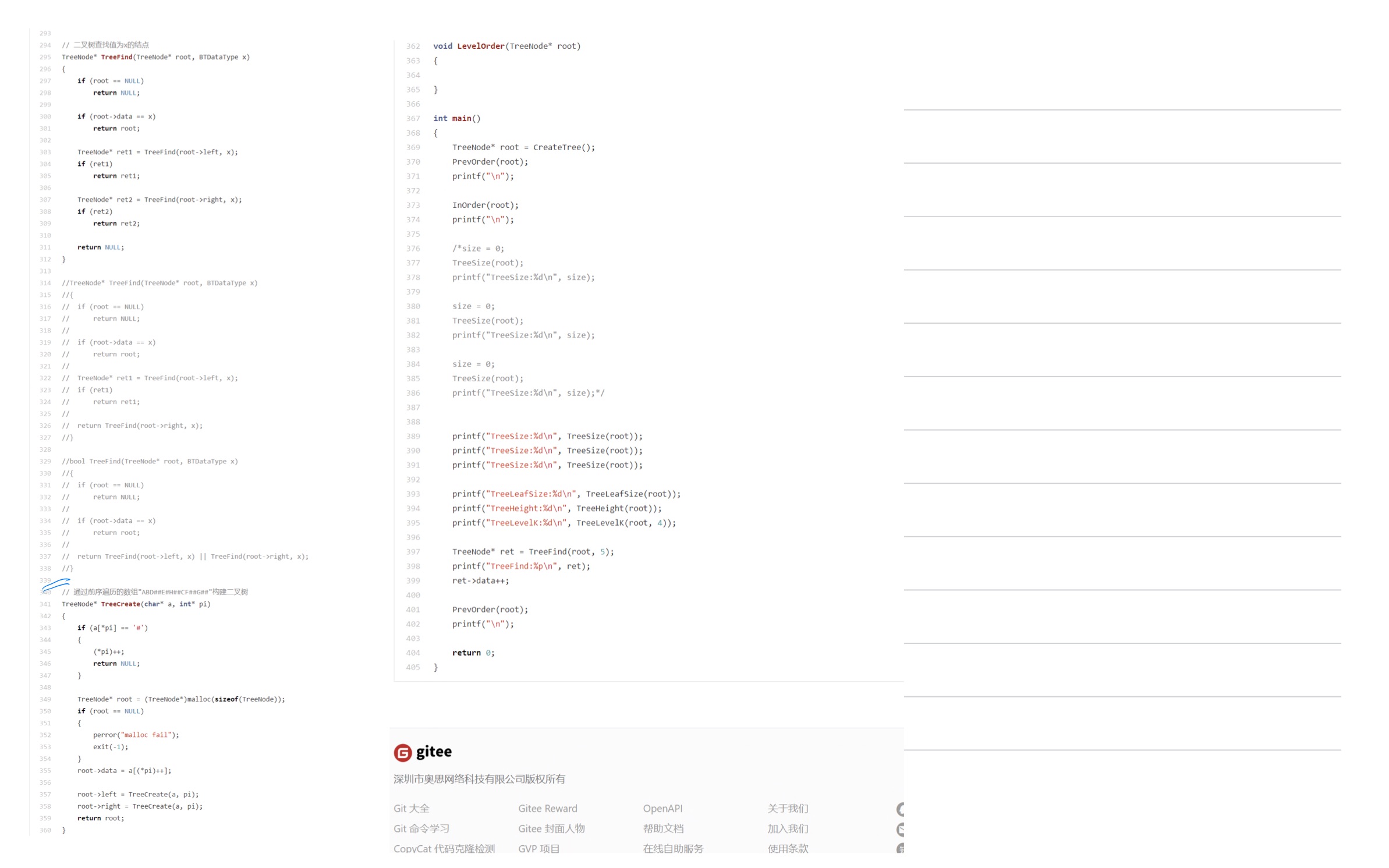Open the OpenAPI link
This screenshot has height=868, width=1389.
pos(662,808)
